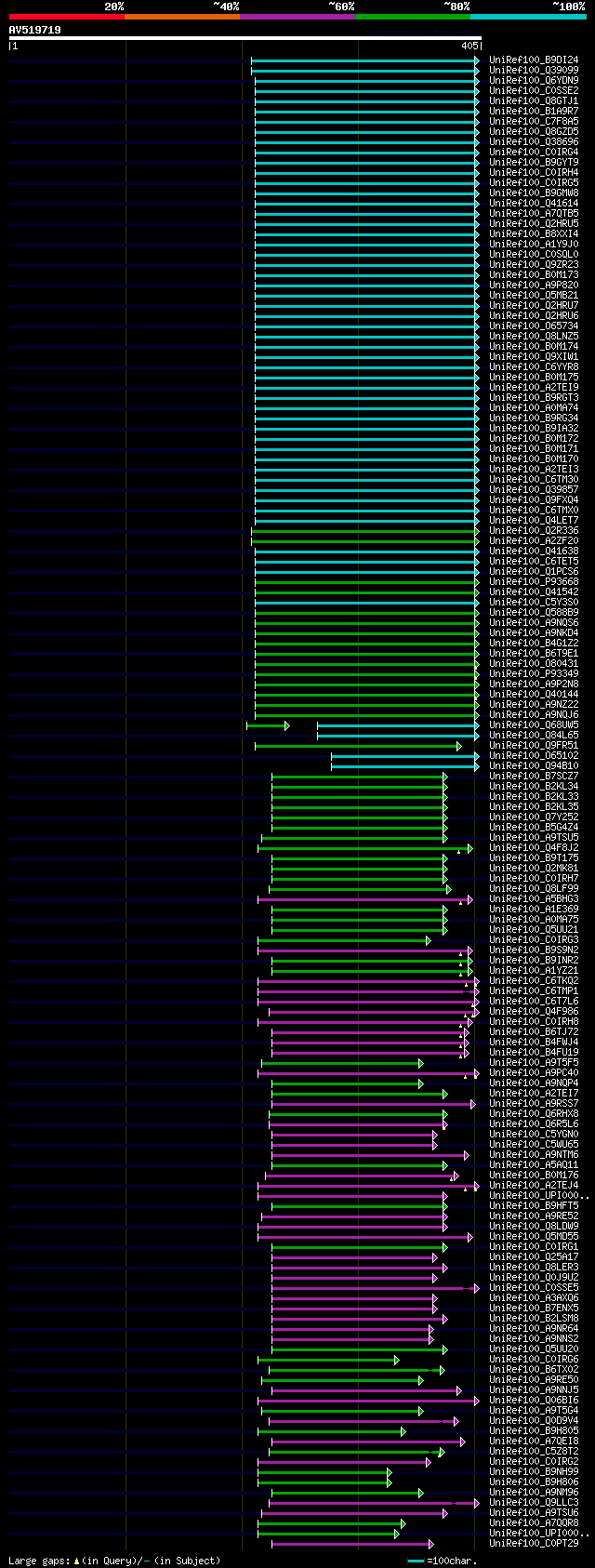Select the UniRef100_Q9ZR23 label

[534, 264]
